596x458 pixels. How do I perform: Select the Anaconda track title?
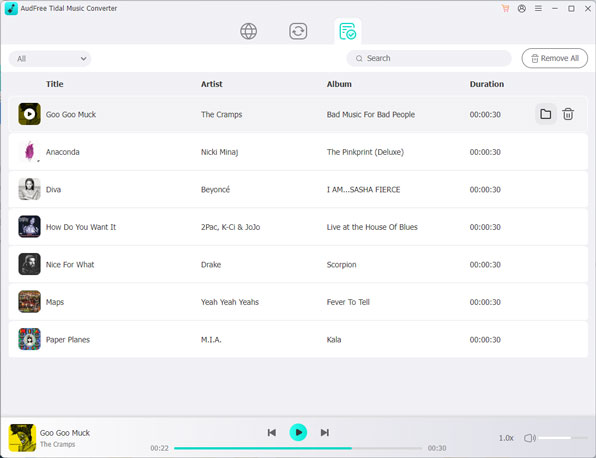pos(63,152)
